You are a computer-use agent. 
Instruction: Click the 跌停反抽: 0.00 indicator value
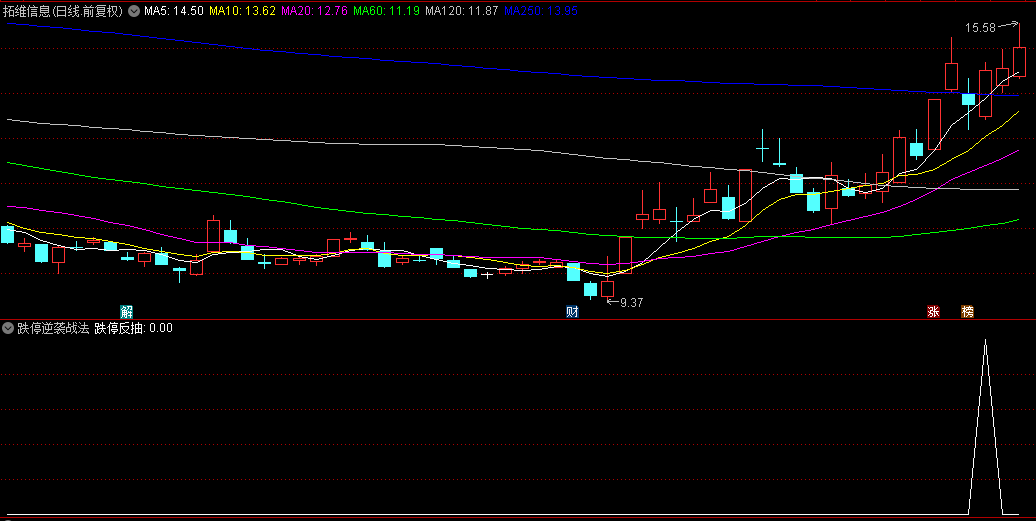(x=133, y=328)
